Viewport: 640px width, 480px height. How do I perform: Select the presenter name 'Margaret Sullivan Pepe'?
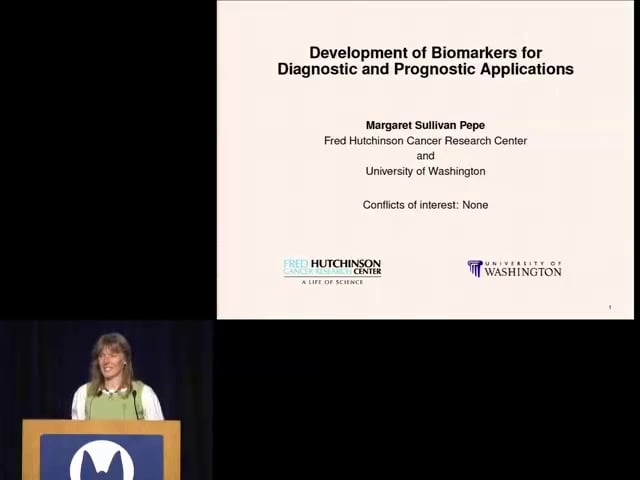pyautogui.click(x=425, y=125)
